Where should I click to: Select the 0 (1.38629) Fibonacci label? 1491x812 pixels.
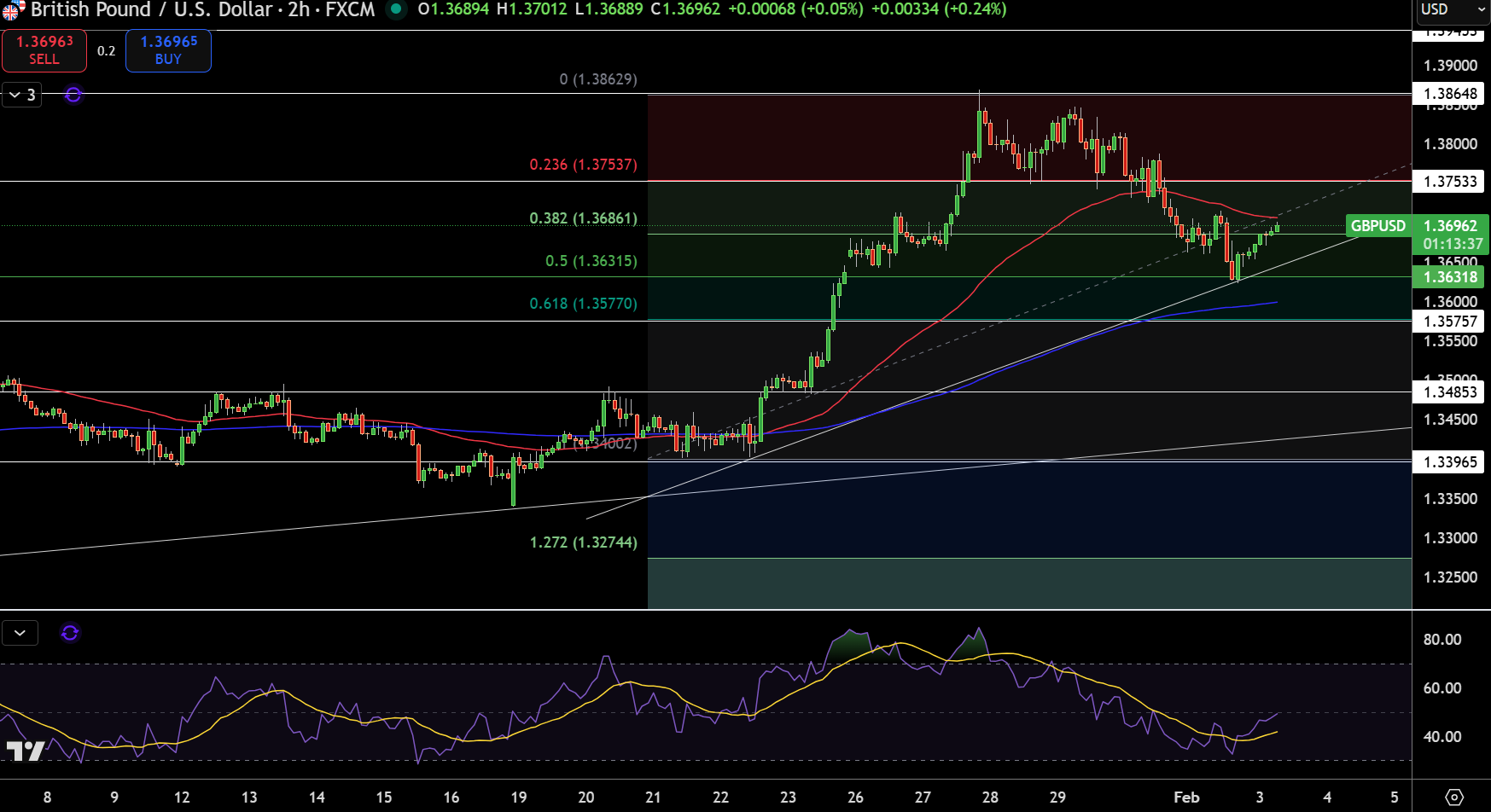[x=598, y=79]
